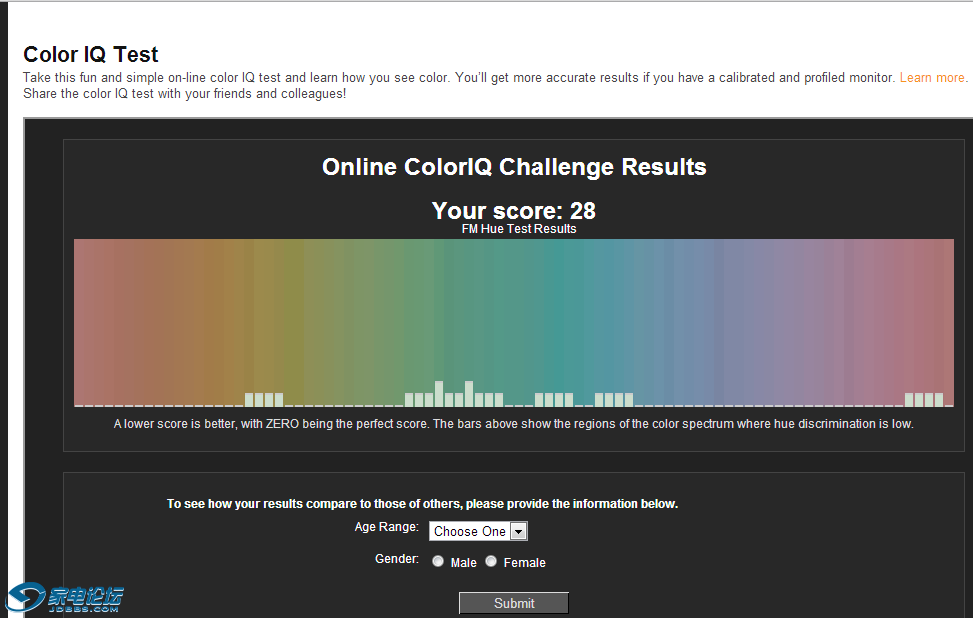Viewport: 973px width, 618px height.
Task: Click the error bars at chart's far right end
Action: (x=924, y=399)
